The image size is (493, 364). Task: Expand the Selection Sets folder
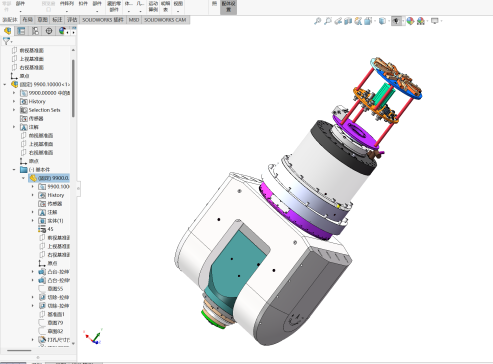pos(14,110)
